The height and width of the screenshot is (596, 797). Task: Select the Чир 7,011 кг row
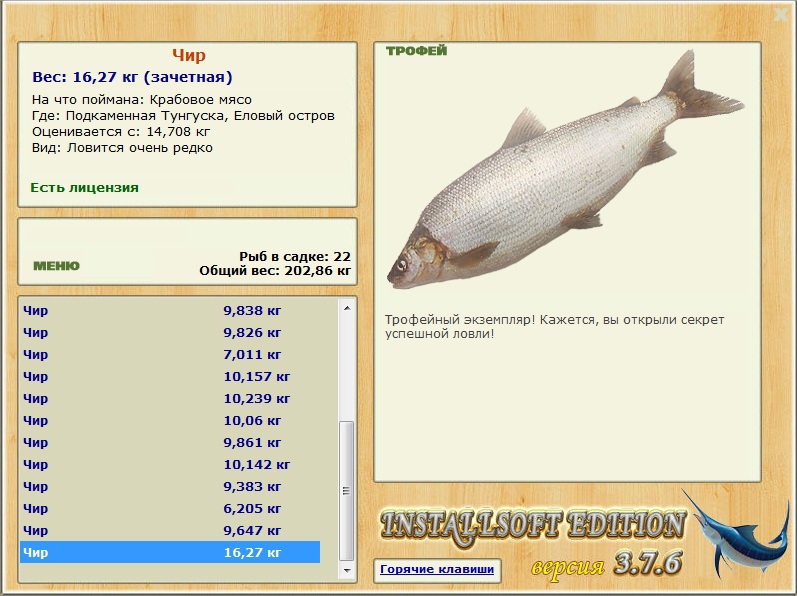click(170, 355)
